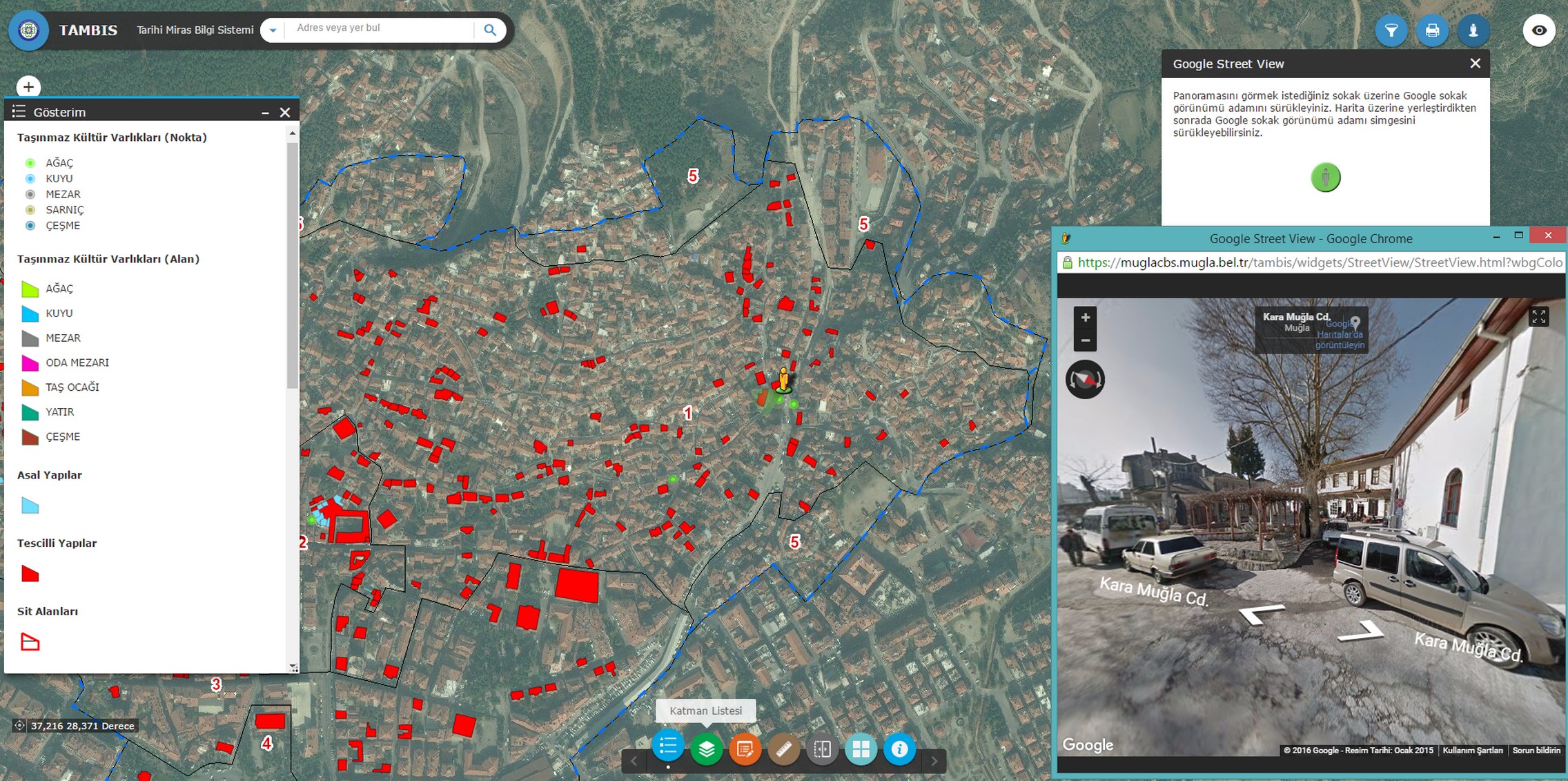Click Tarihi Miras Bilgi Sistemi subtitle
The image size is (1568, 781).
(195, 30)
